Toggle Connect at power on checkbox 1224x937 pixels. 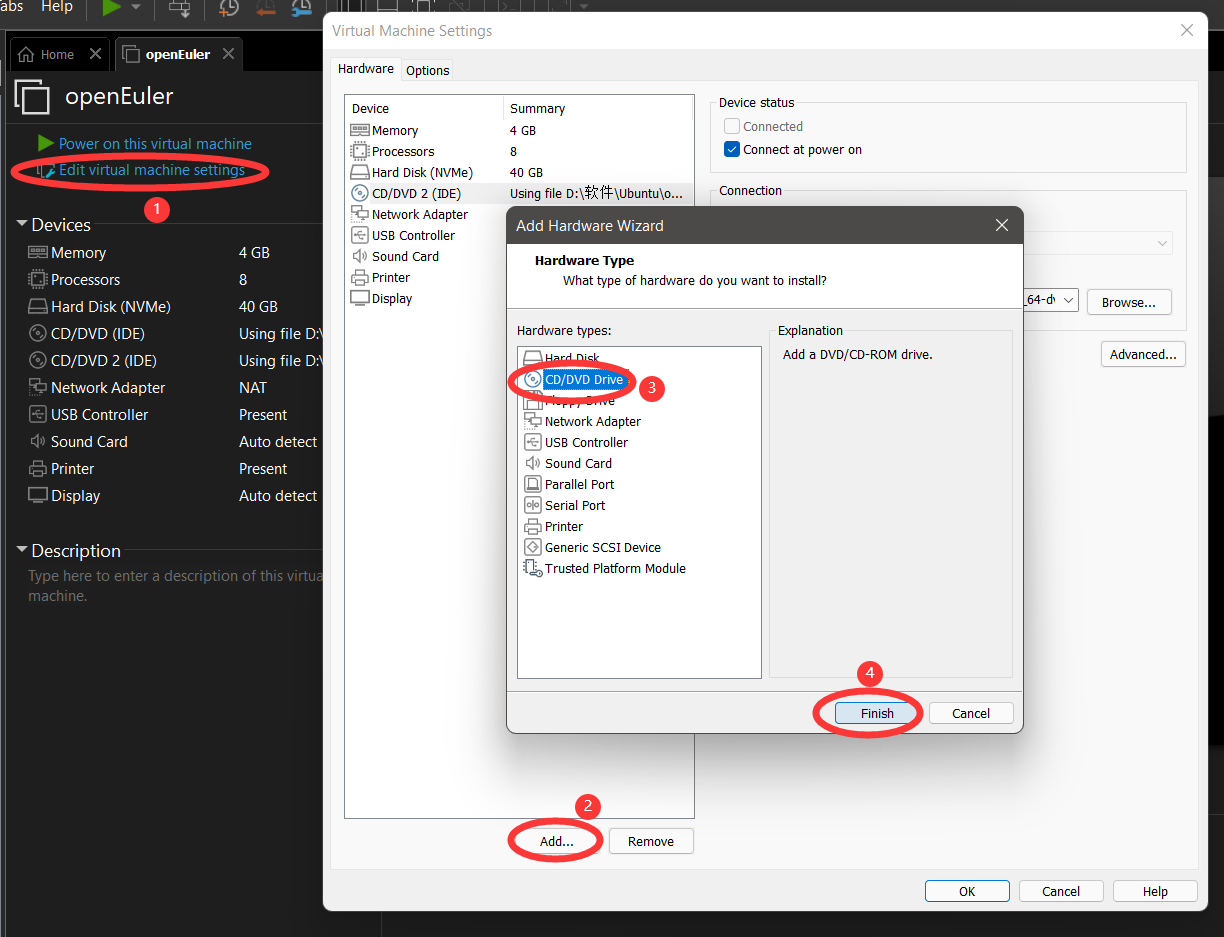tap(732, 149)
